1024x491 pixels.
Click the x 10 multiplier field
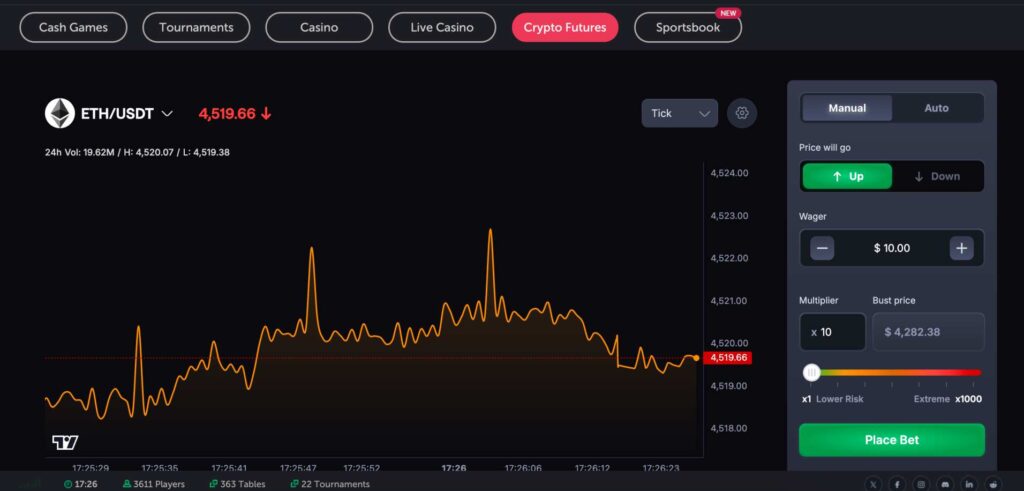pos(833,332)
